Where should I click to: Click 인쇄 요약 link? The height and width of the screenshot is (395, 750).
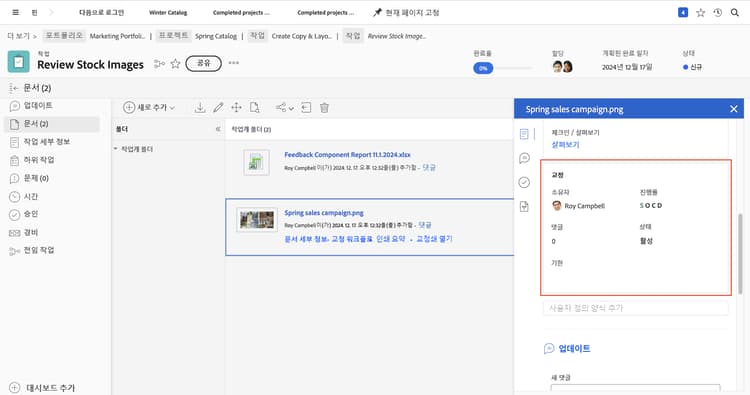(390, 239)
